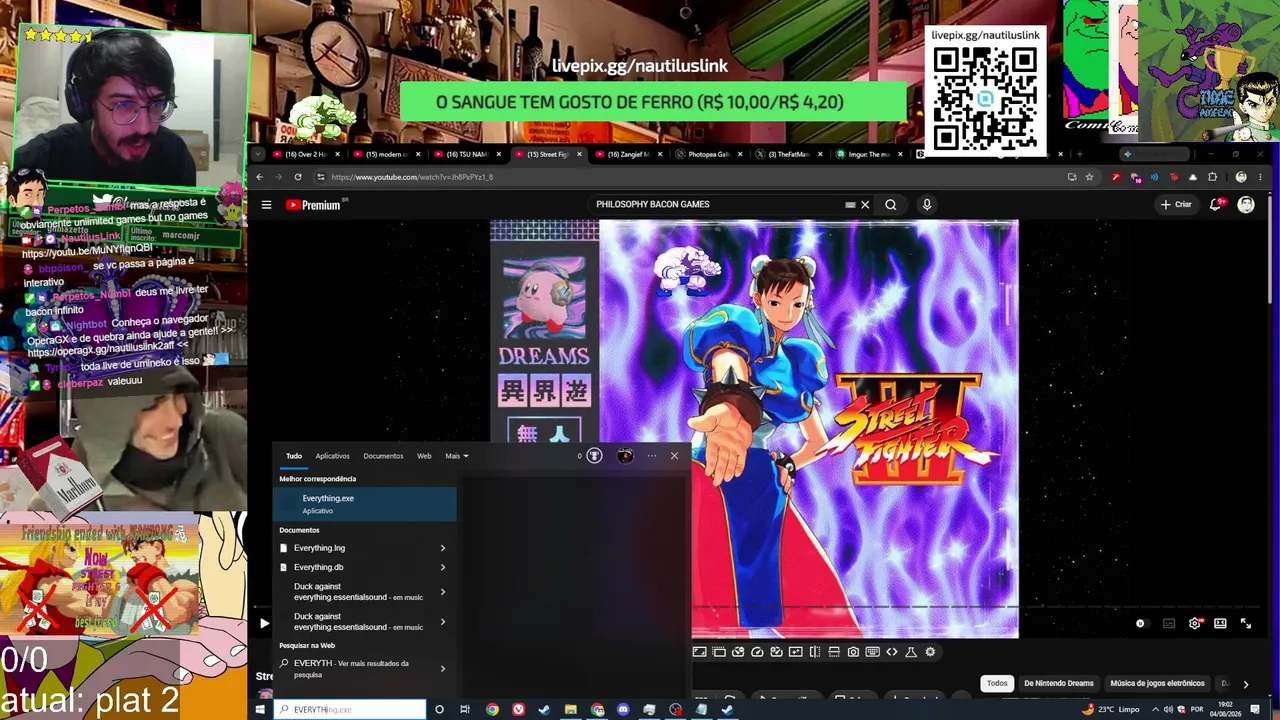Click the video progress bar
This screenshot has width=1280, height=720.
click(755, 607)
